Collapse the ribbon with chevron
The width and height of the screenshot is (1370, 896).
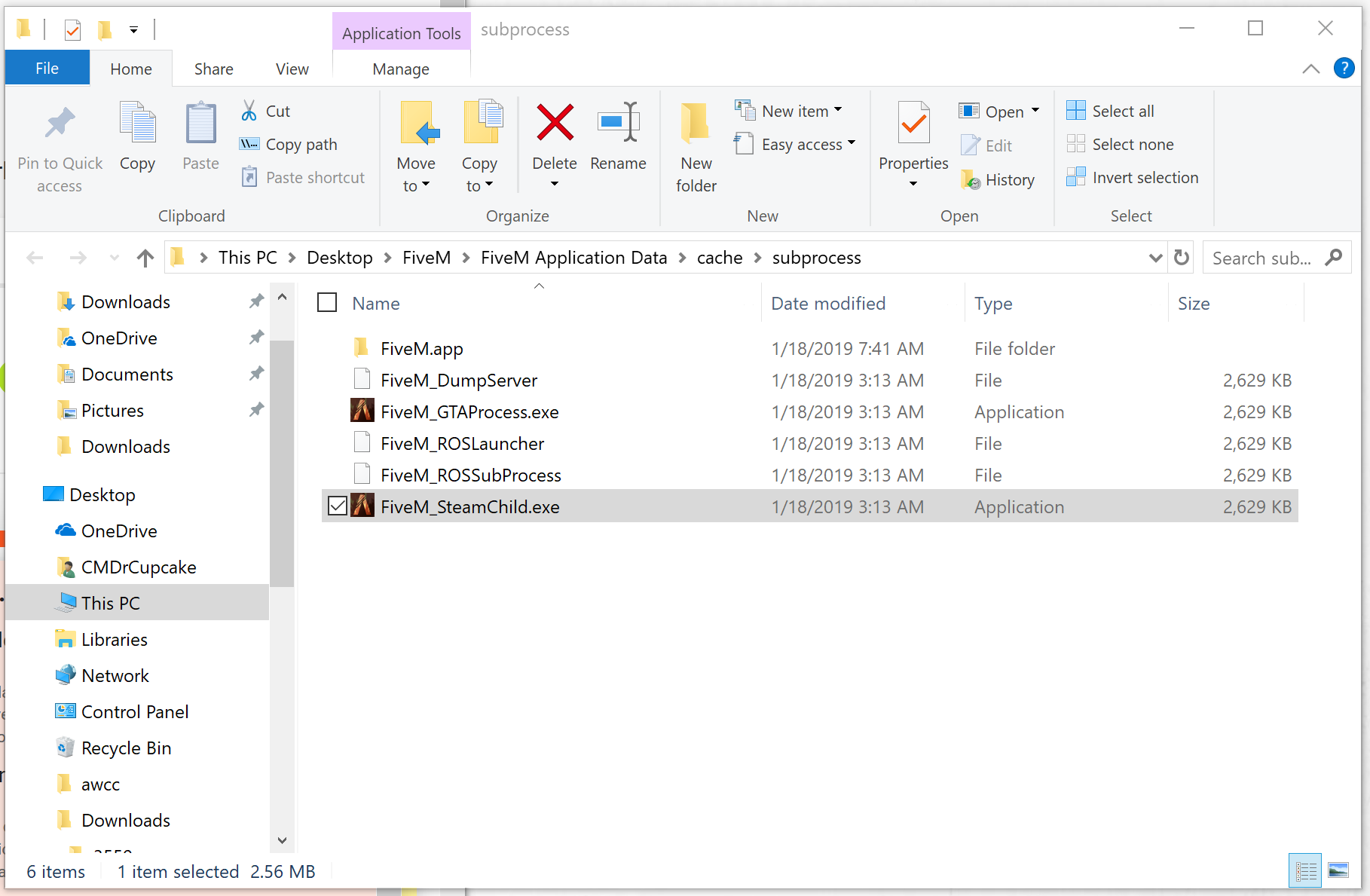coord(1311,69)
